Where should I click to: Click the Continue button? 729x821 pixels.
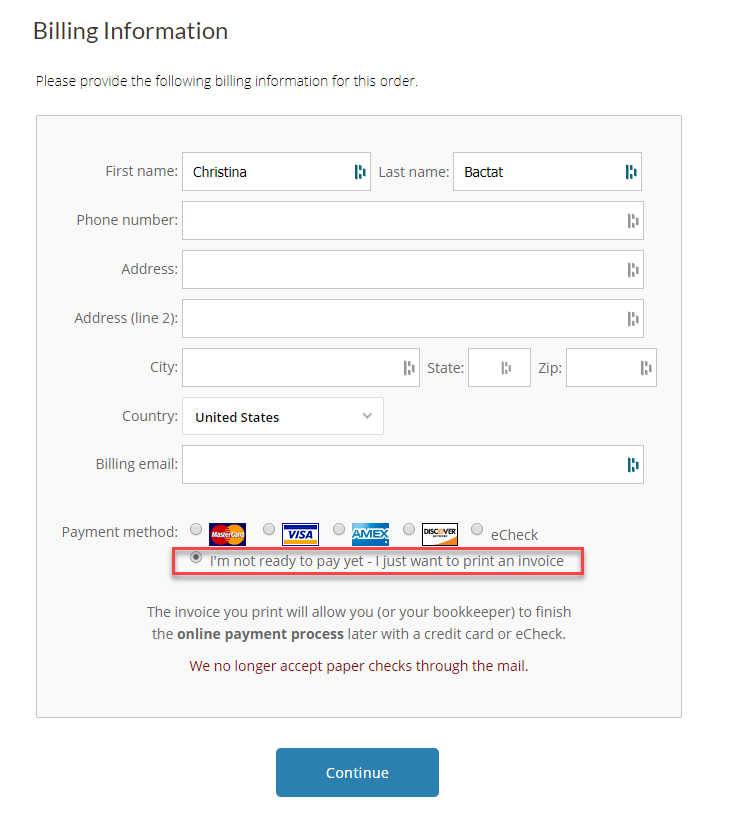click(x=357, y=772)
